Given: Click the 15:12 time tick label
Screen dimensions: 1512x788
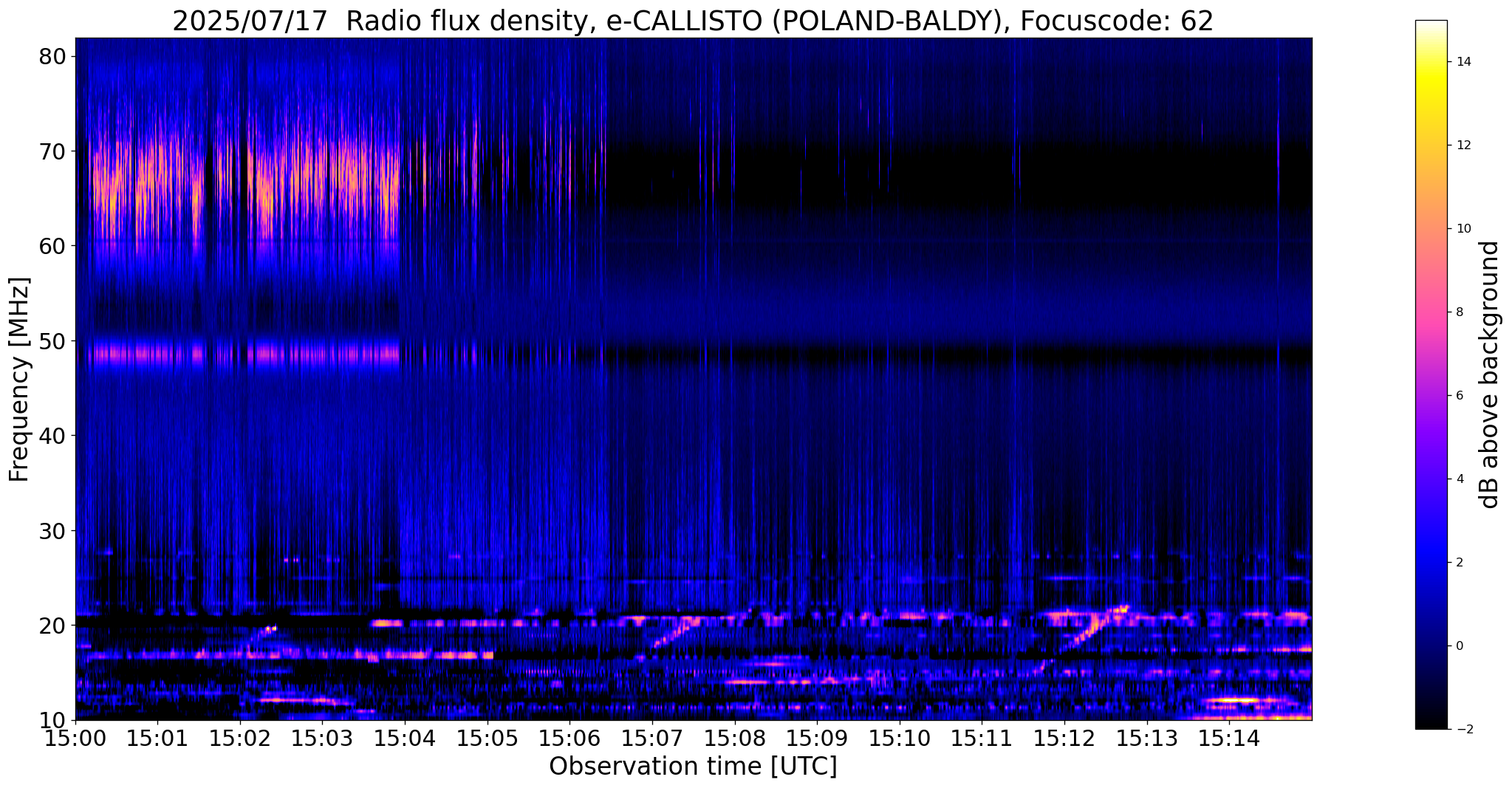Looking at the screenshot, I should pos(1064,739).
